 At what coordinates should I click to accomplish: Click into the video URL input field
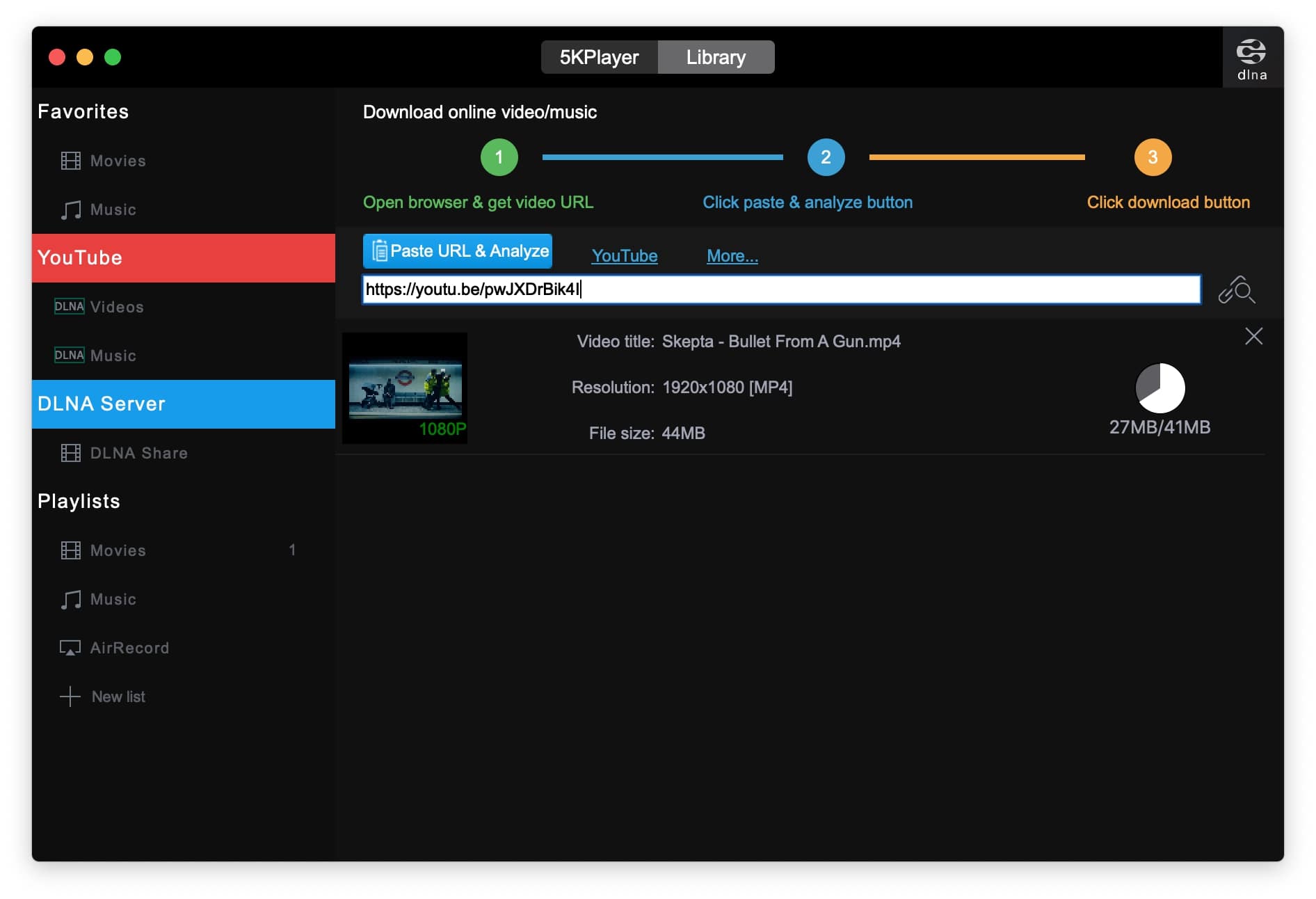click(782, 289)
